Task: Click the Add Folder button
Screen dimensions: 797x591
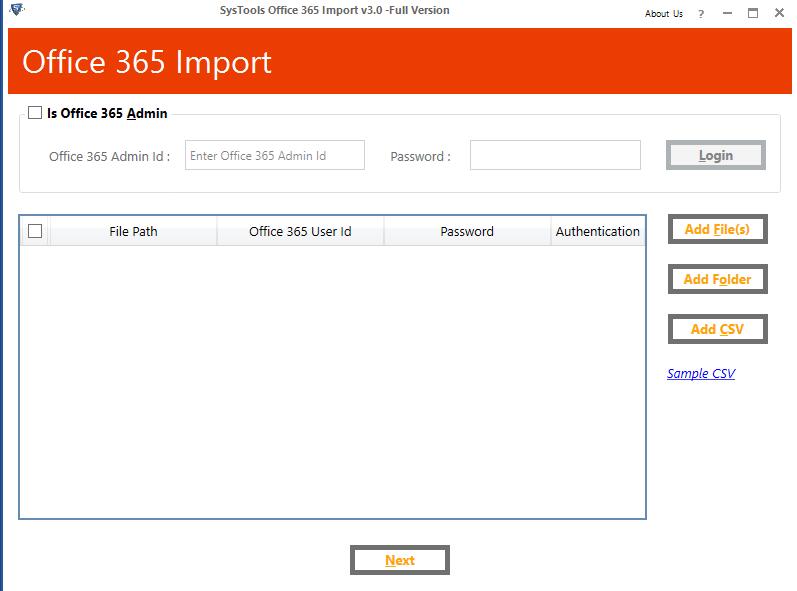Action: click(717, 279)
